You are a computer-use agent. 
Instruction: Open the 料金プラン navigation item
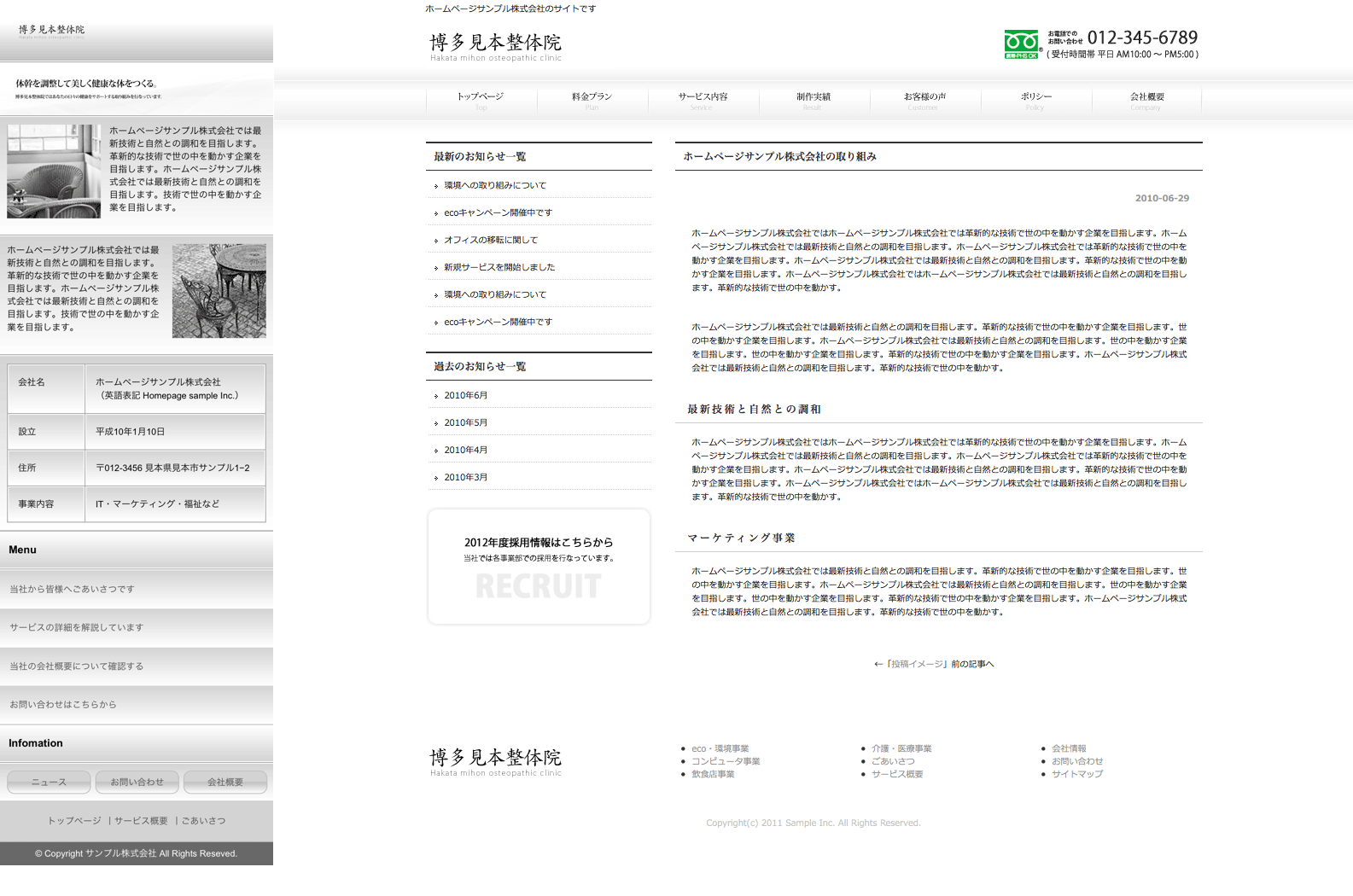[x=592, y=98]
